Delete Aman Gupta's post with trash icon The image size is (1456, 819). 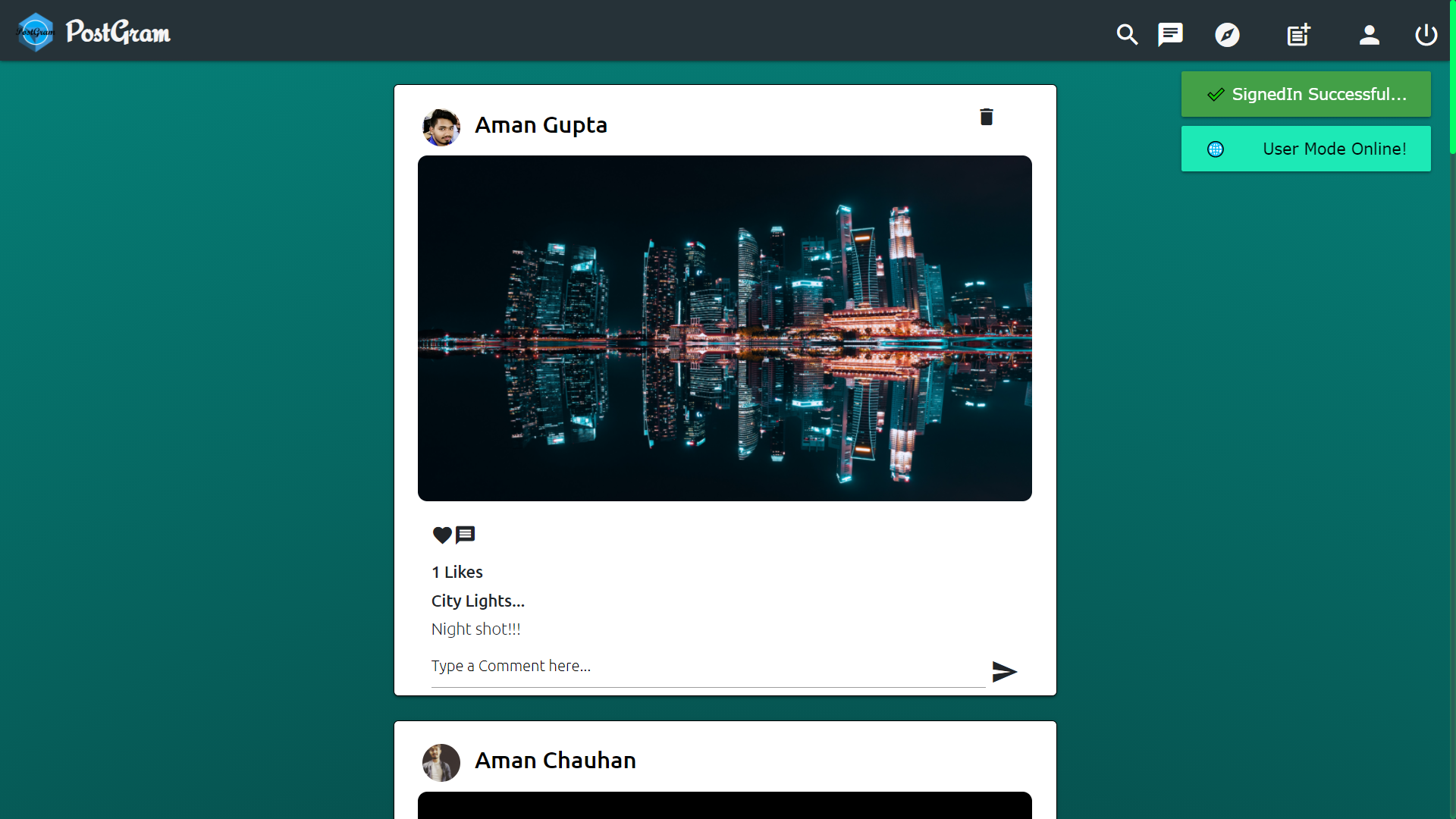[x=986, y=117]
